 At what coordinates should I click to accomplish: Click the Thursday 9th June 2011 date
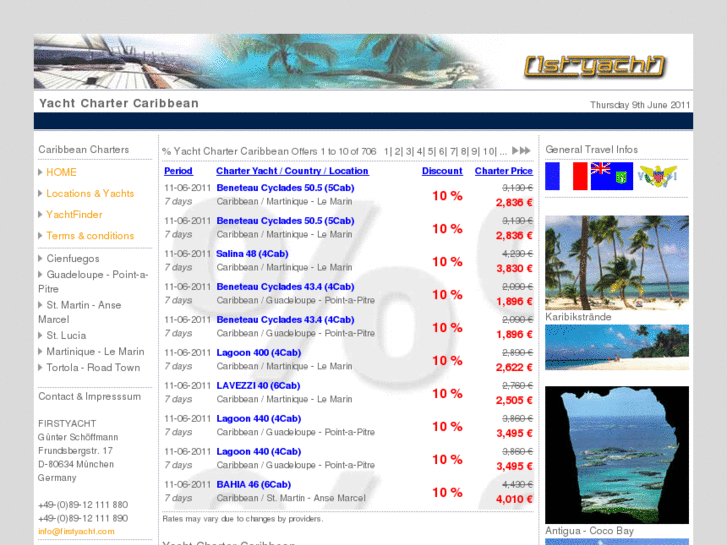point(640,105)
